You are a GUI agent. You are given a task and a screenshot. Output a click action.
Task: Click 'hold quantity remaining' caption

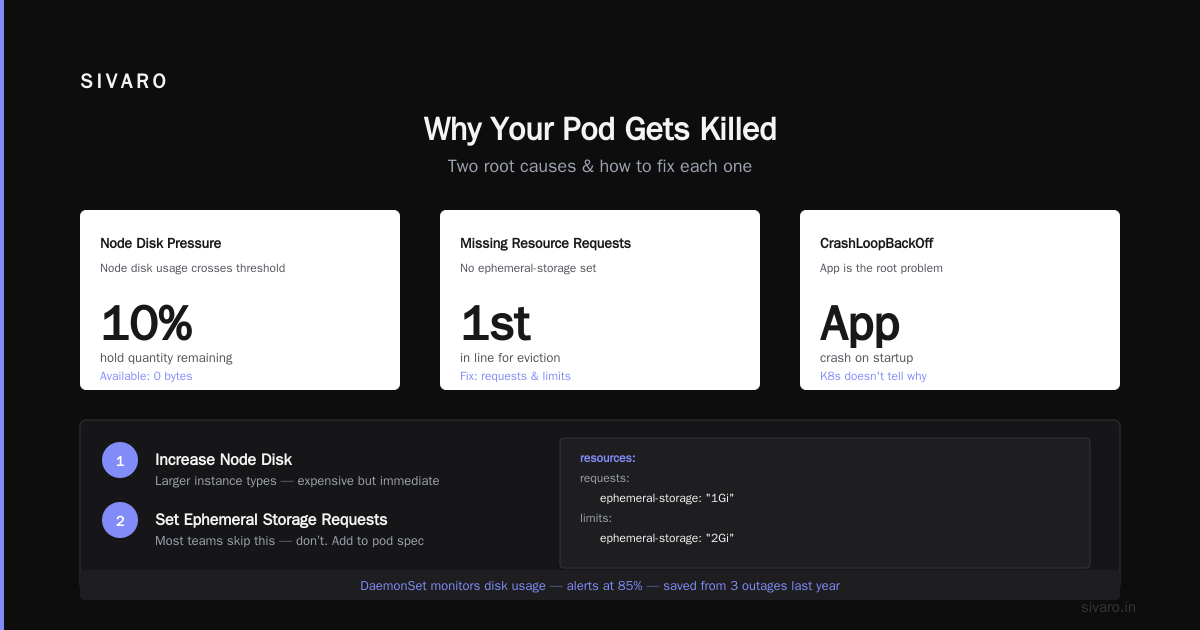(x=166, y=358)
